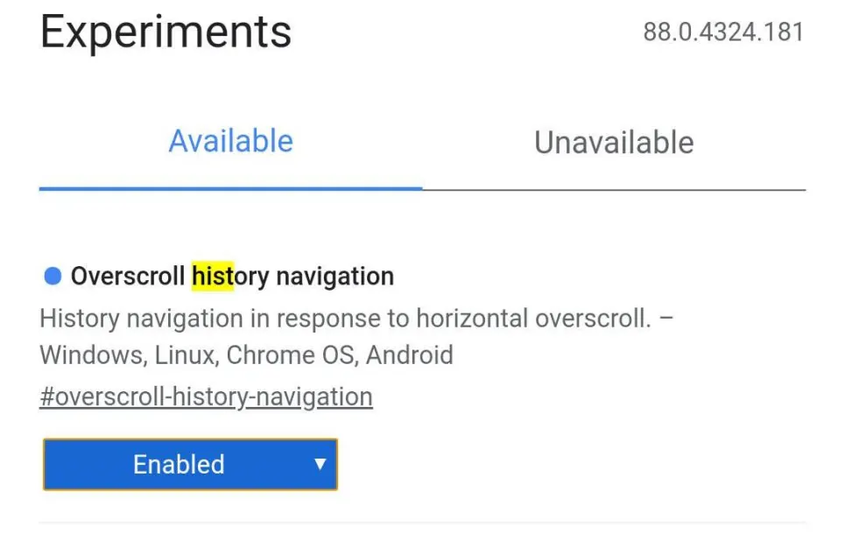The image size is (845, 540).
Task: Switch to the Available tab
Action: [x=231, y=141]
